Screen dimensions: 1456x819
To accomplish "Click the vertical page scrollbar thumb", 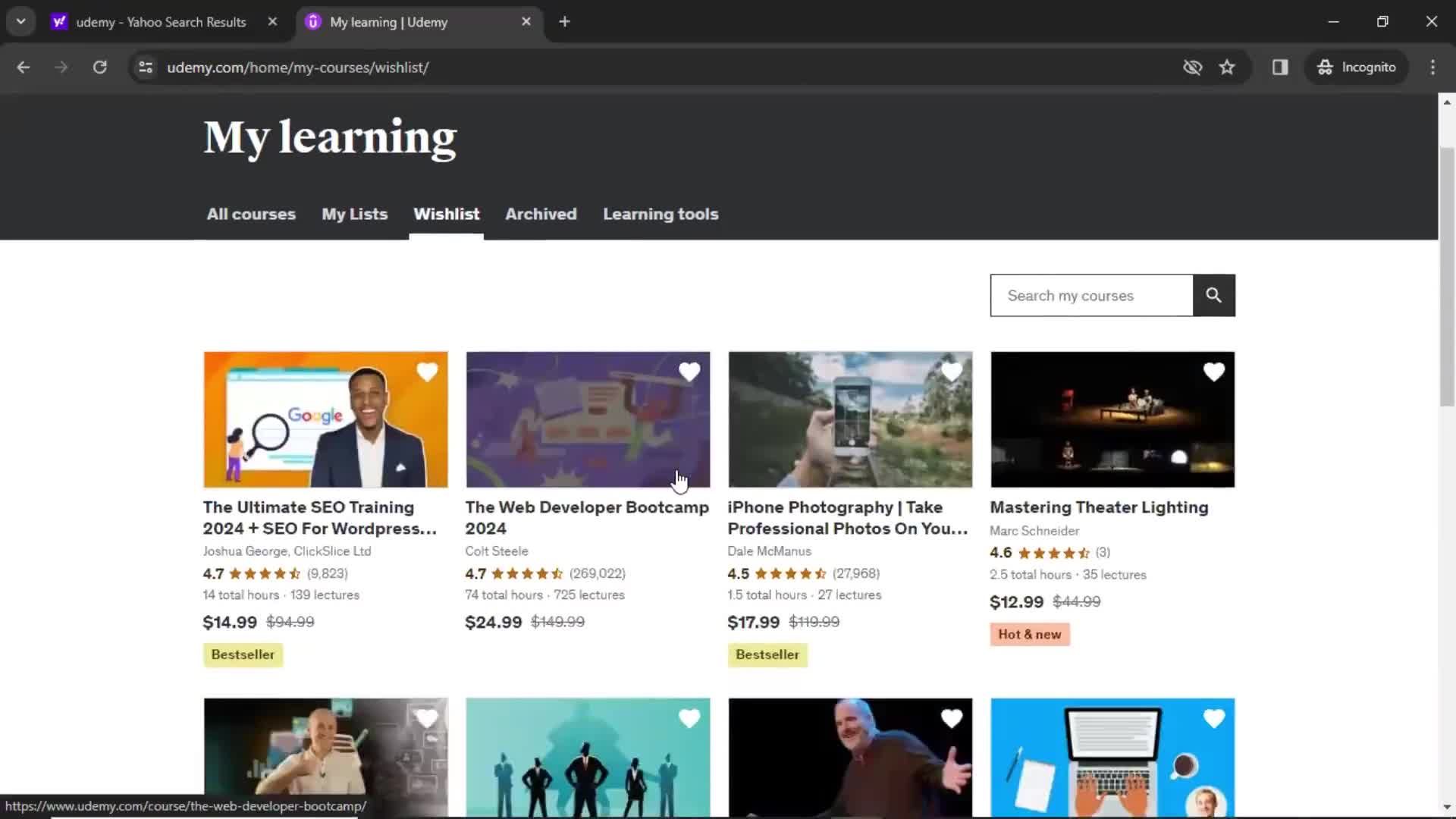I will [1447, 277].
